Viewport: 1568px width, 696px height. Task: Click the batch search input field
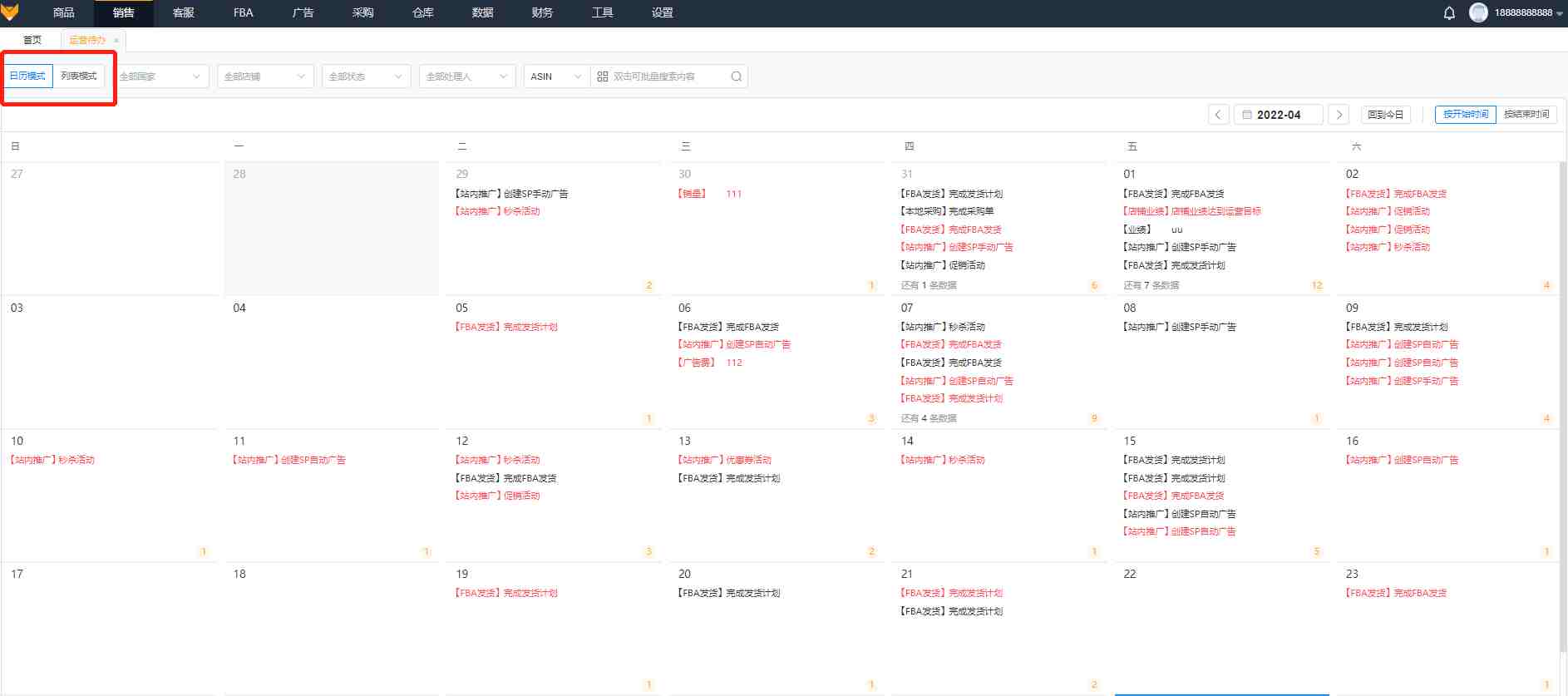coord(669,77)
